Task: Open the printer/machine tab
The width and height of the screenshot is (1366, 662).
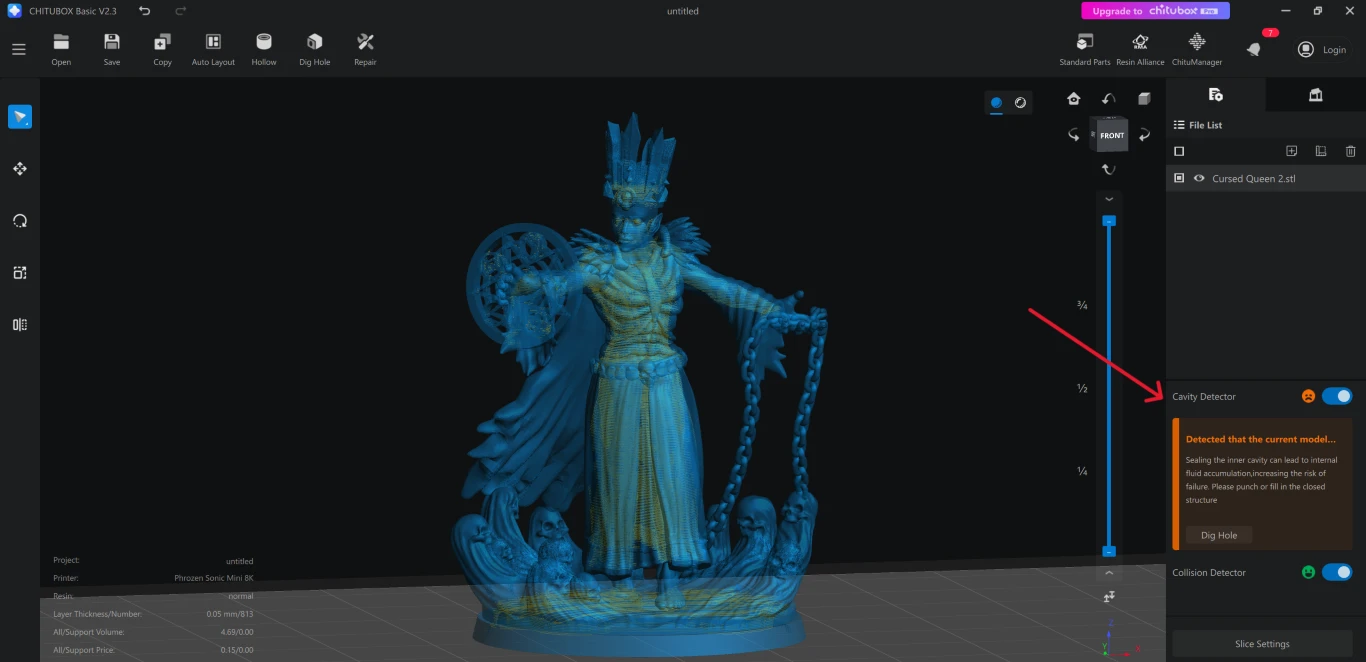Action: pyautogui.click(x=1315, y=94)
